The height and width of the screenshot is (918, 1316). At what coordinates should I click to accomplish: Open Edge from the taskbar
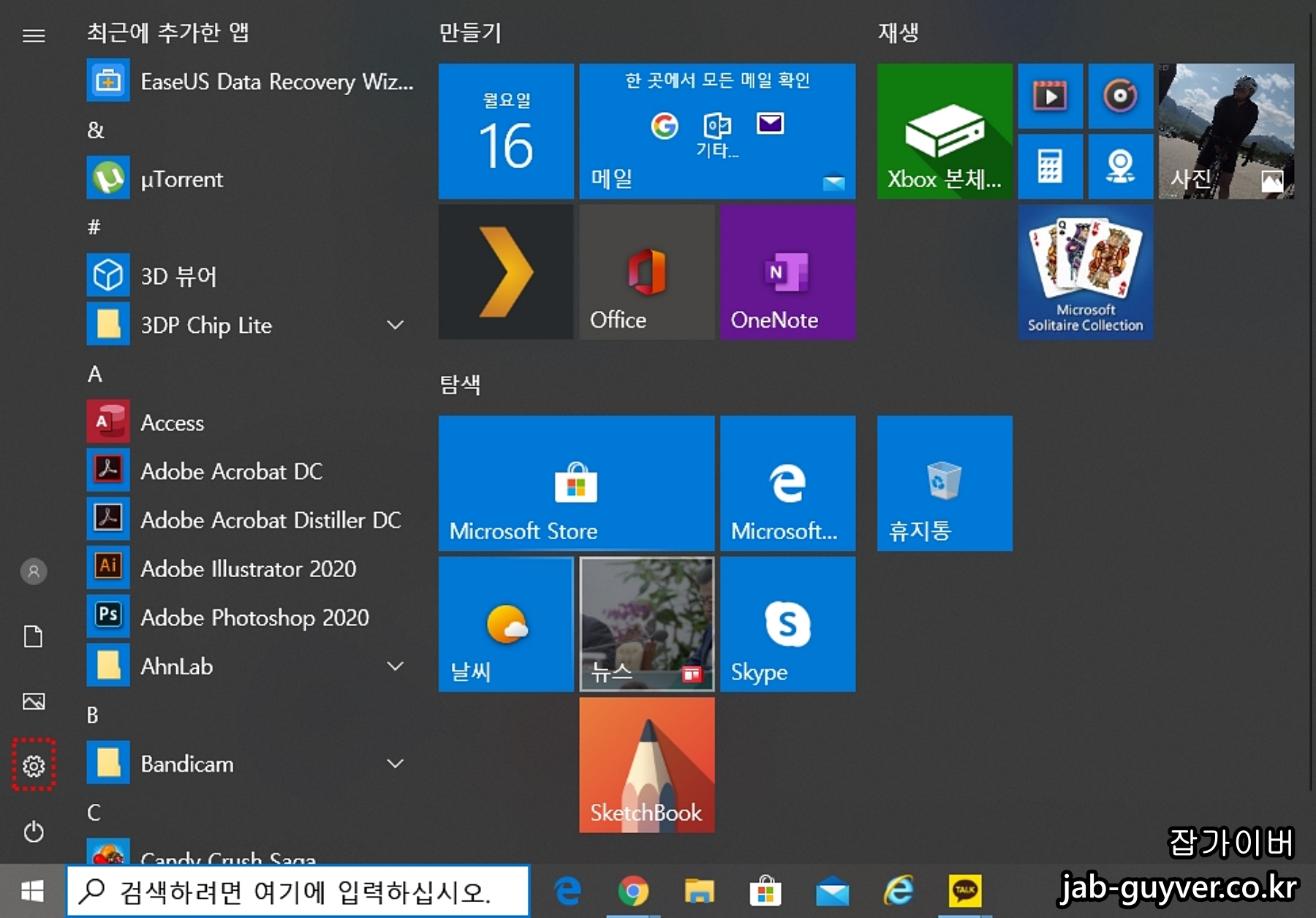[x=567, y=891]
